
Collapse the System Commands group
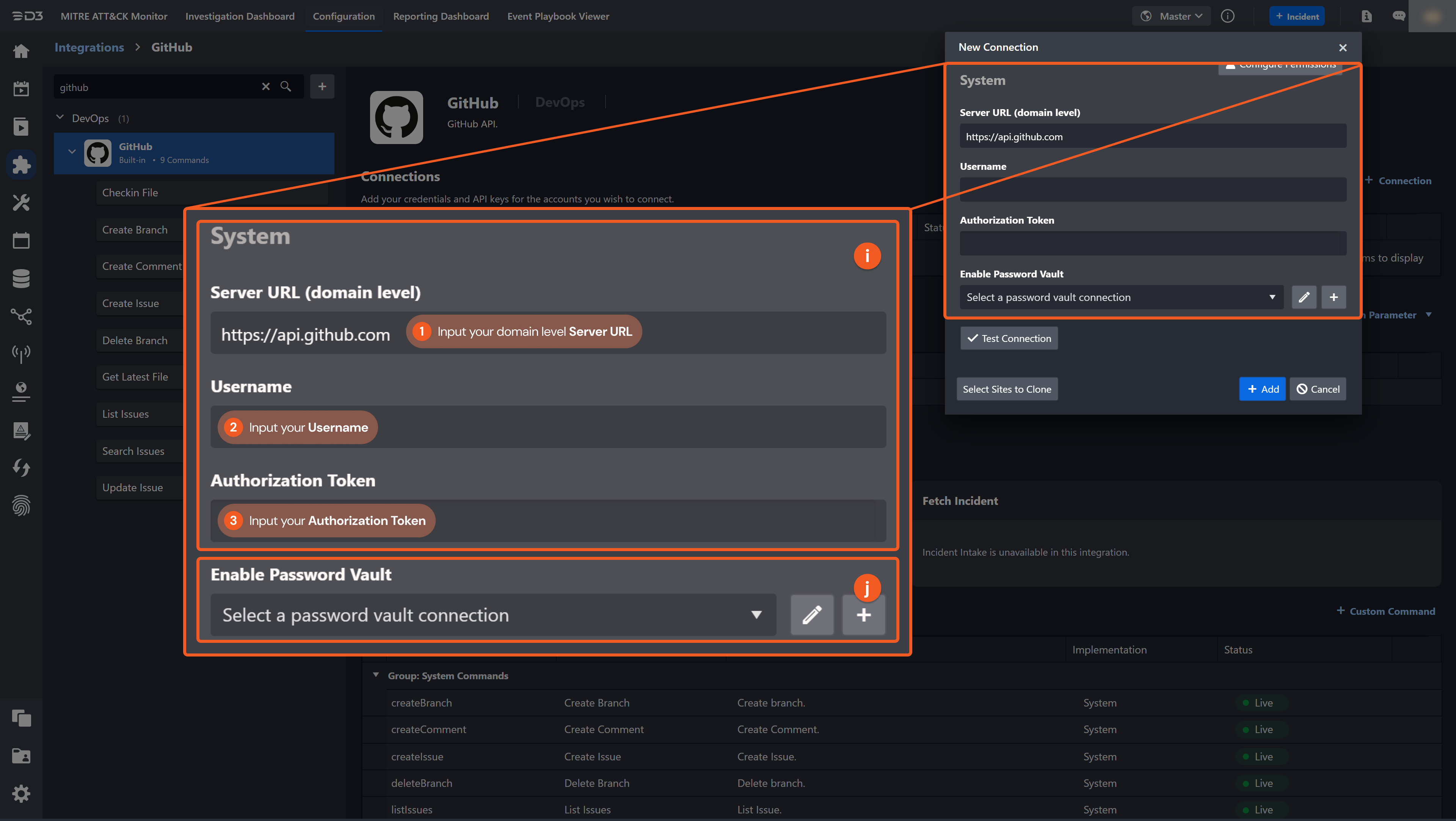376,675
